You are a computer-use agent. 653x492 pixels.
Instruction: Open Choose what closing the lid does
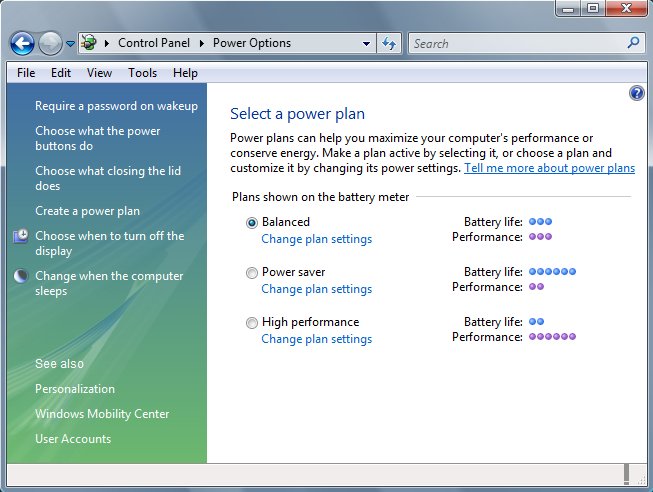(108, 178)
